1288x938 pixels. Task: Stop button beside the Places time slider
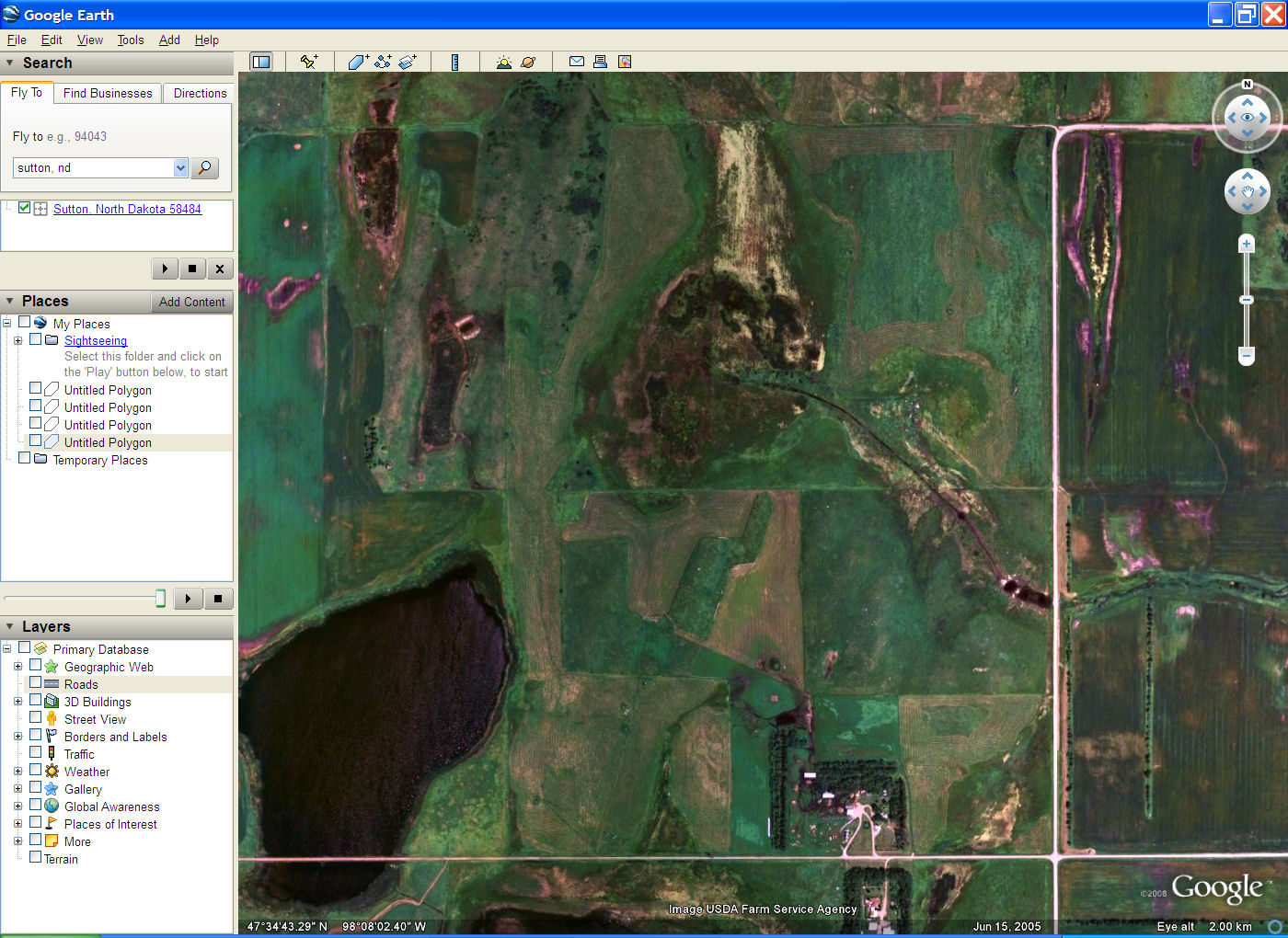218,599
